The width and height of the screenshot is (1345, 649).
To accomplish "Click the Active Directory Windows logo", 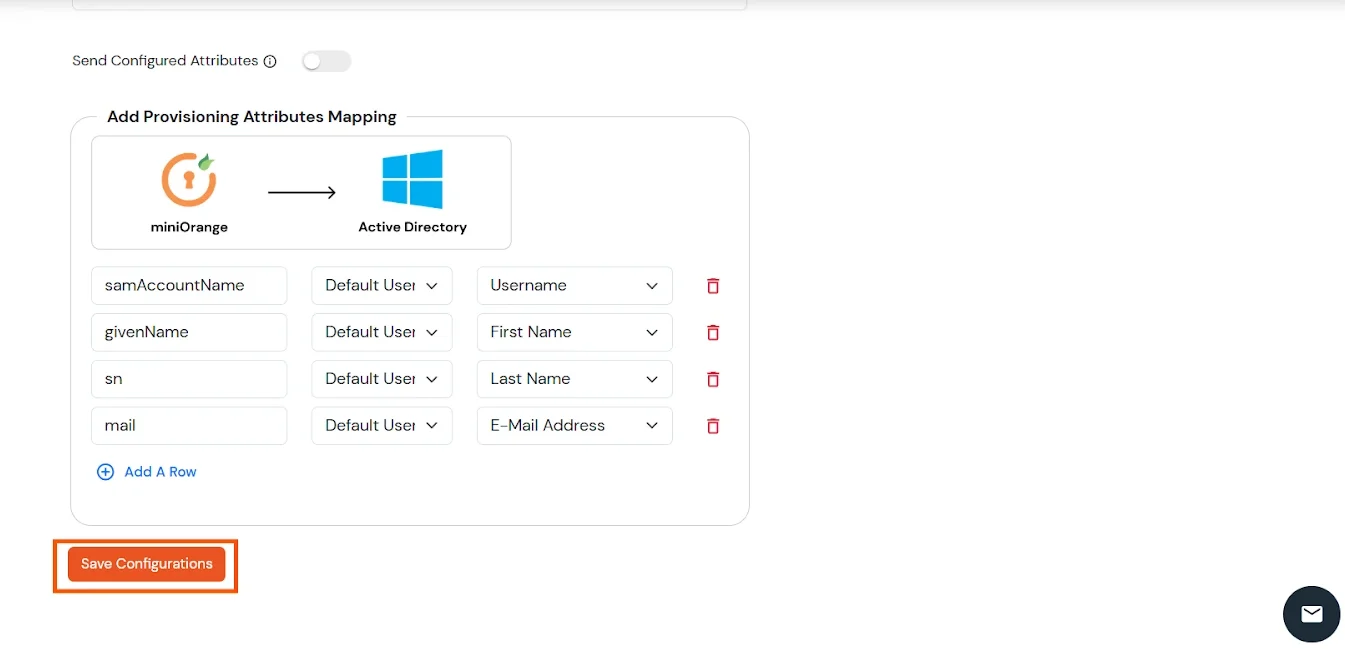I will (412, 179).
